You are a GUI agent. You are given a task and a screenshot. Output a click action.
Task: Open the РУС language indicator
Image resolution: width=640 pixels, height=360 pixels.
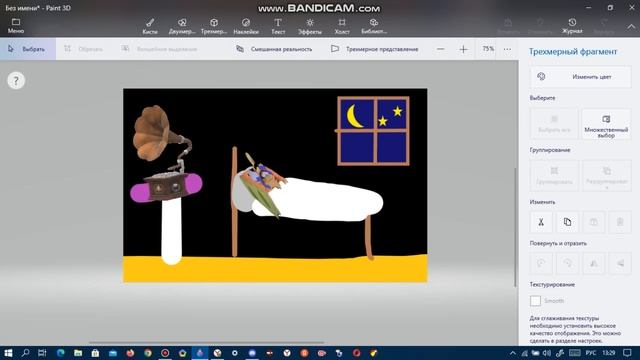(591, 353)
